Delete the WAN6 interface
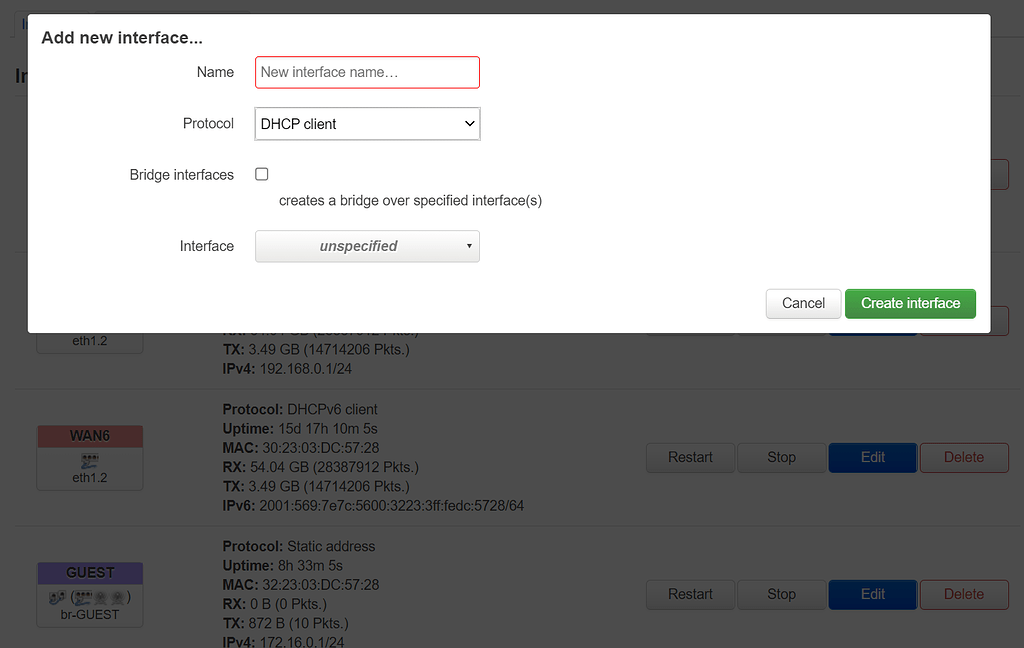Image resolution: width=1024 pixels, height=648 pixels. click(x=963, y=457)
